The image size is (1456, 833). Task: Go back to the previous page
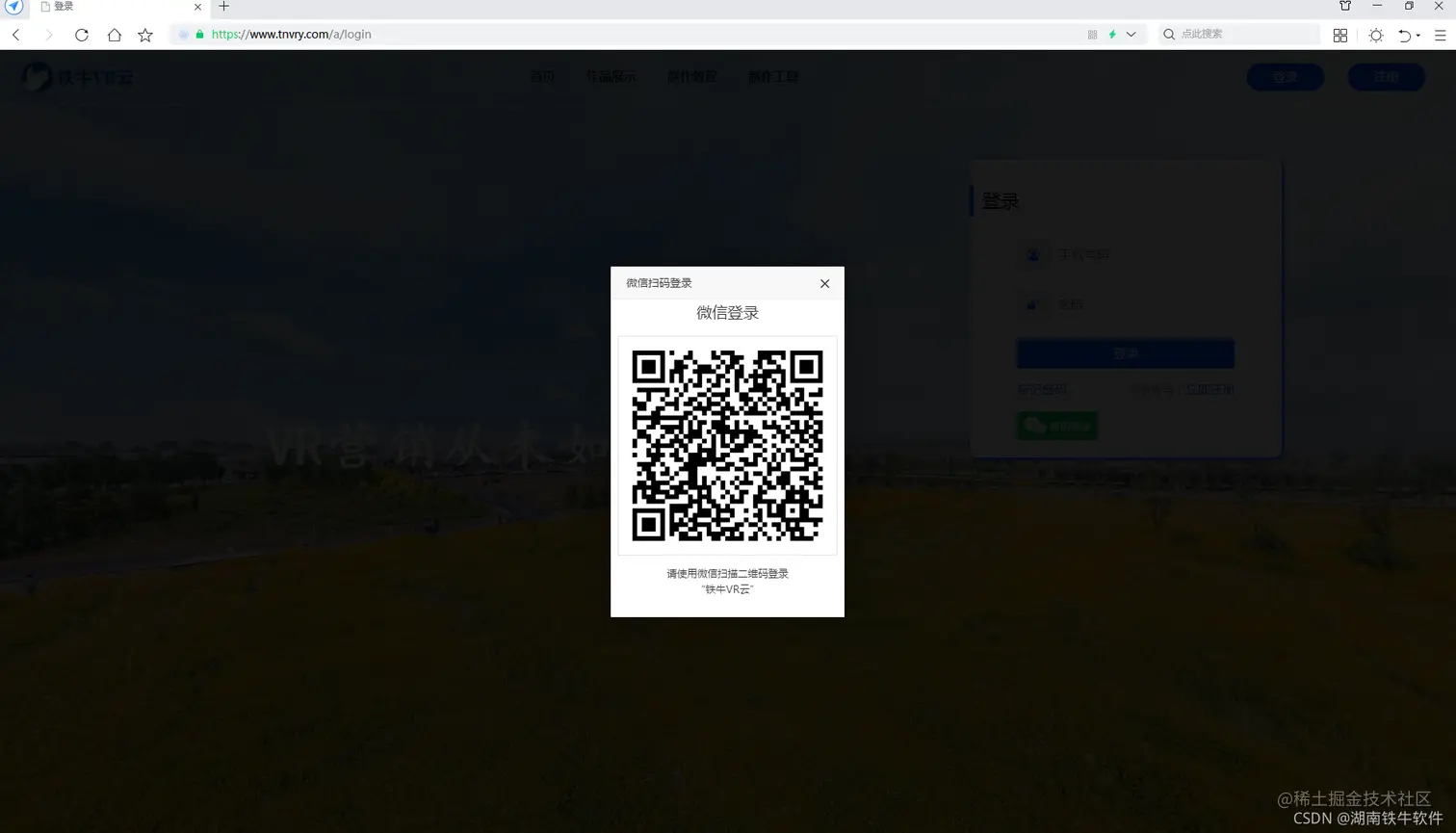click(x=16, y=35)
